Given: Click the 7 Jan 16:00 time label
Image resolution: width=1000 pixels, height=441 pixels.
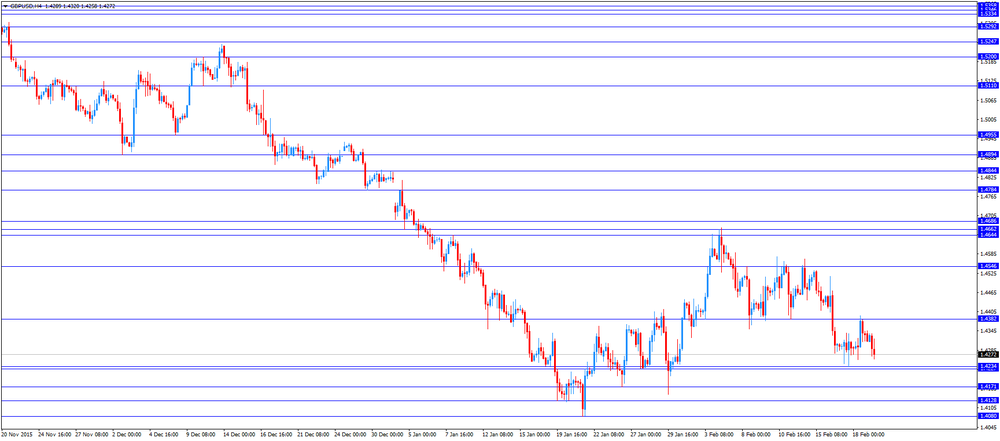Looking at the screenshot, I should (x=461, y=434).
